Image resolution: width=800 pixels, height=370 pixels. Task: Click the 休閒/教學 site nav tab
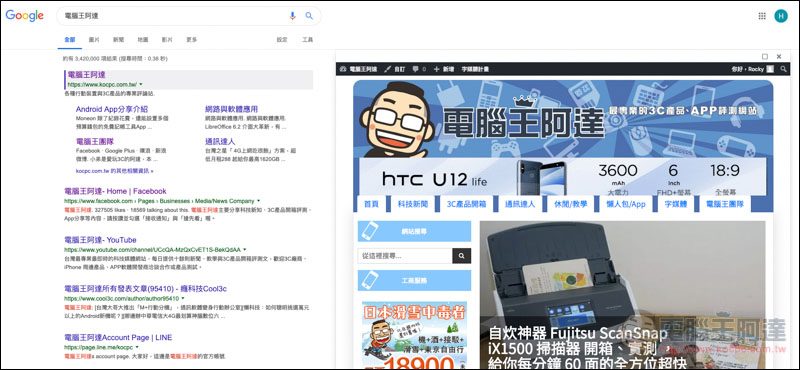571,204
